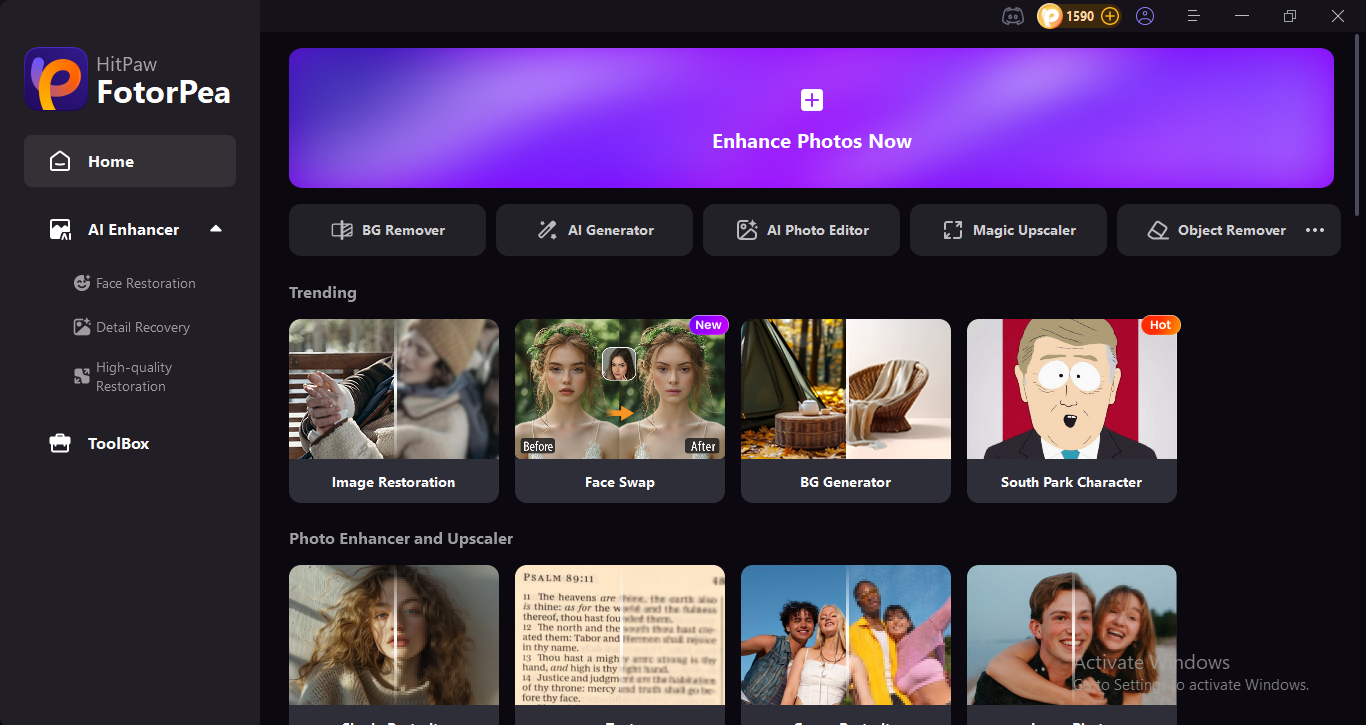Choose High-quality Restoration option

pyautogui.click(x=133, y=377)
